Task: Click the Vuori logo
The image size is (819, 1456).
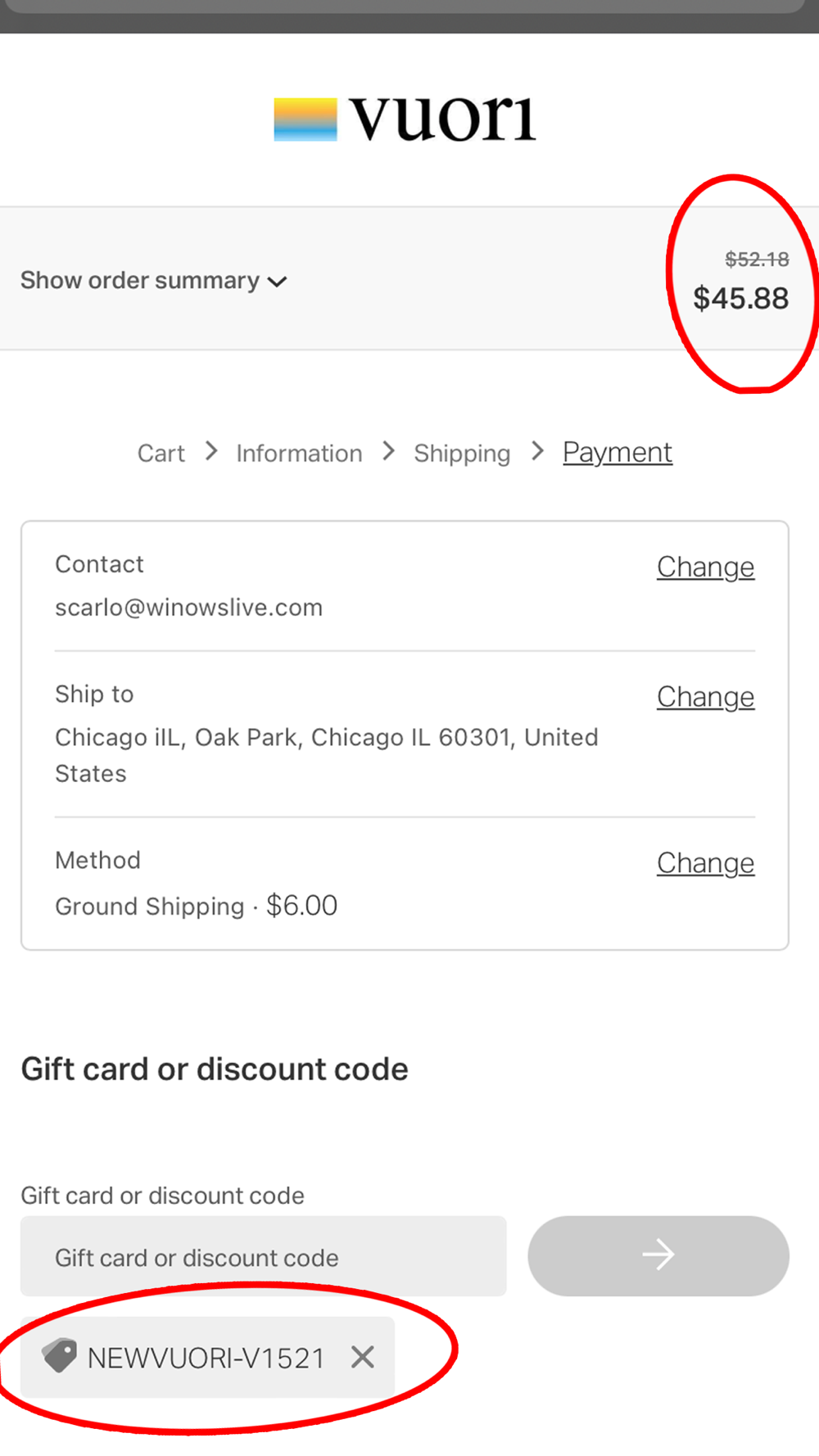Action: tap(405, 120)
